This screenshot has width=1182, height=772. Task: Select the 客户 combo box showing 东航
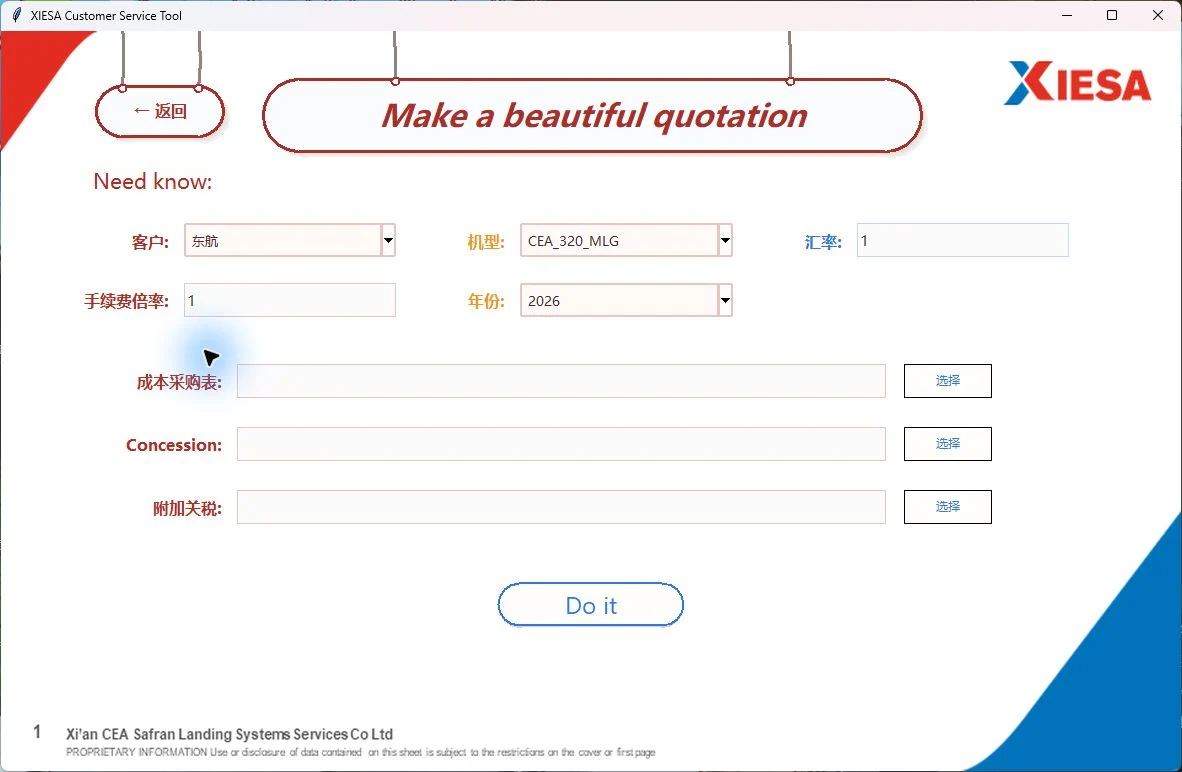tap(290, 240)
